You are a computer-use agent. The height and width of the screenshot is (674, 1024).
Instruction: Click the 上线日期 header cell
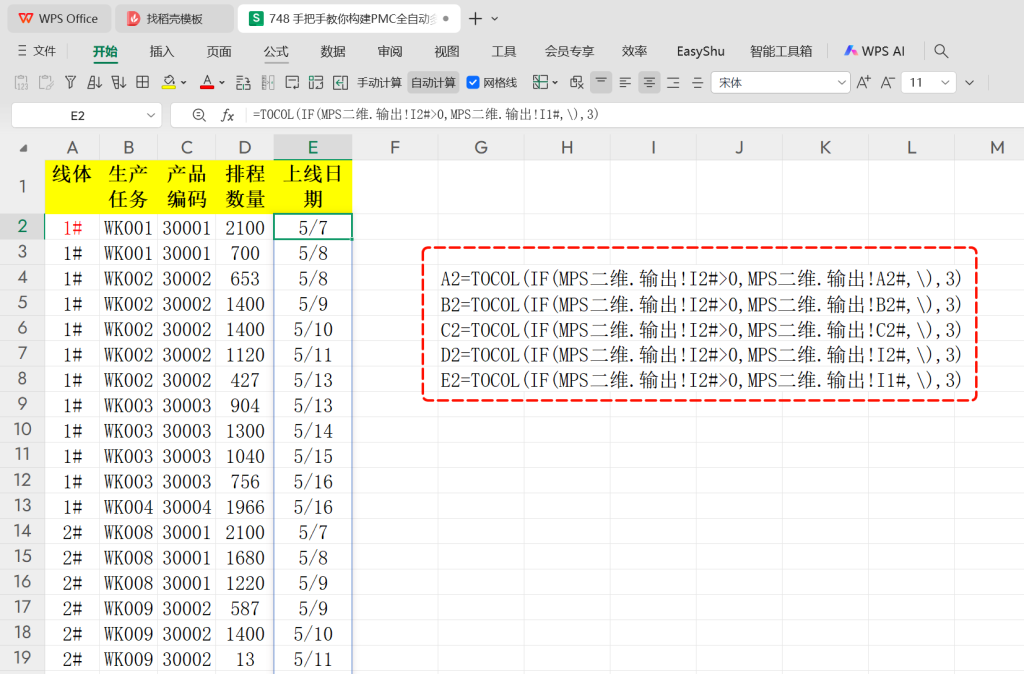[313, 187]
